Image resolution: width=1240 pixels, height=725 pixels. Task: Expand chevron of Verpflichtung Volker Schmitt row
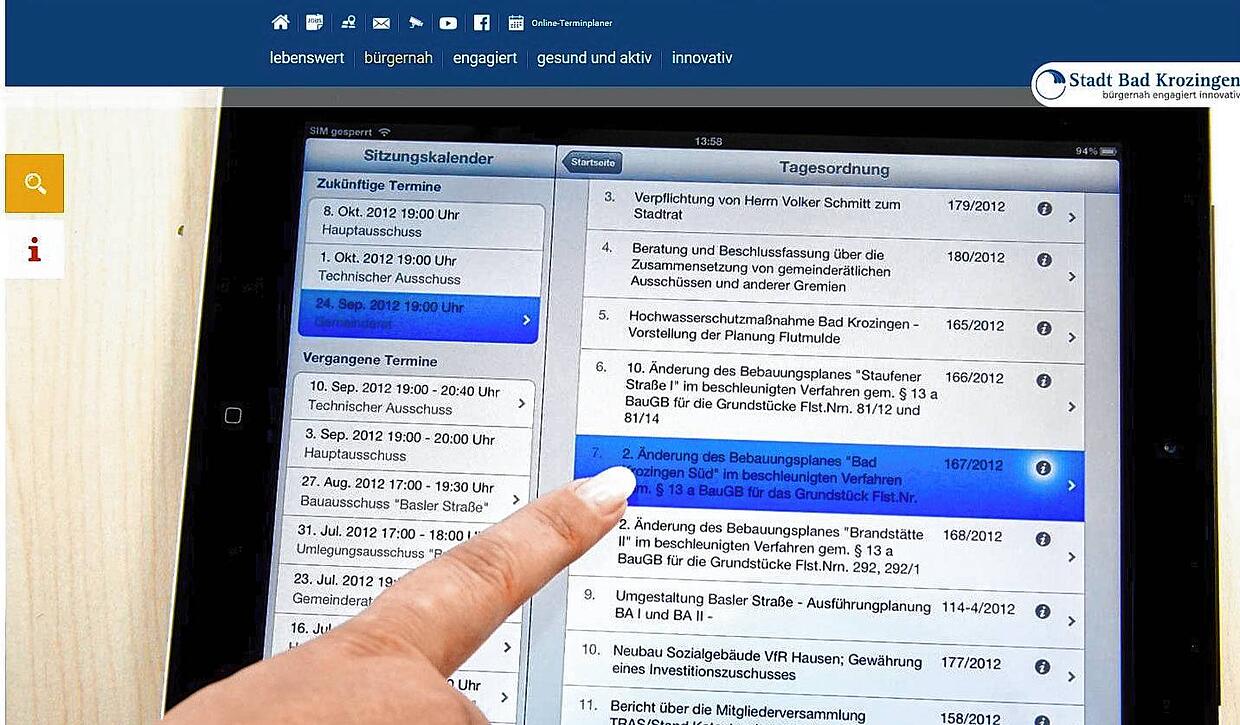point(1072,217)
